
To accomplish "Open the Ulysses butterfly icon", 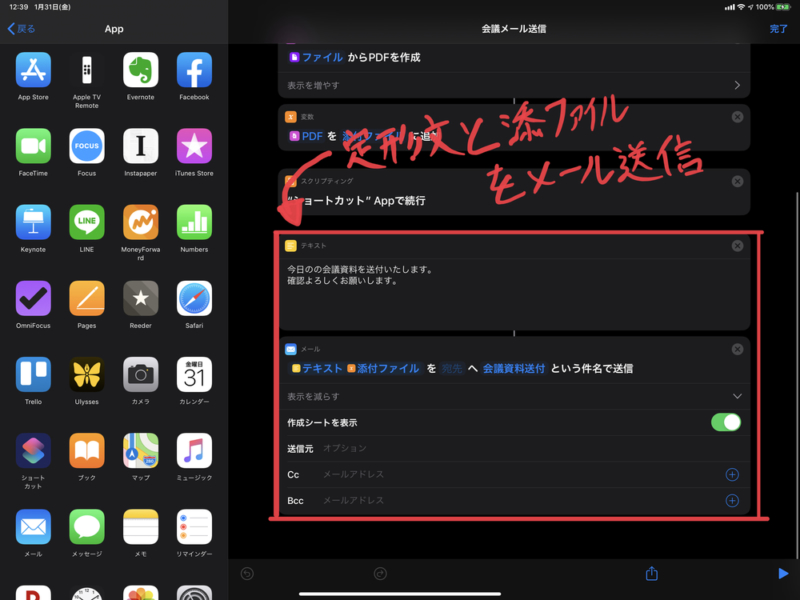I will 87,374.
